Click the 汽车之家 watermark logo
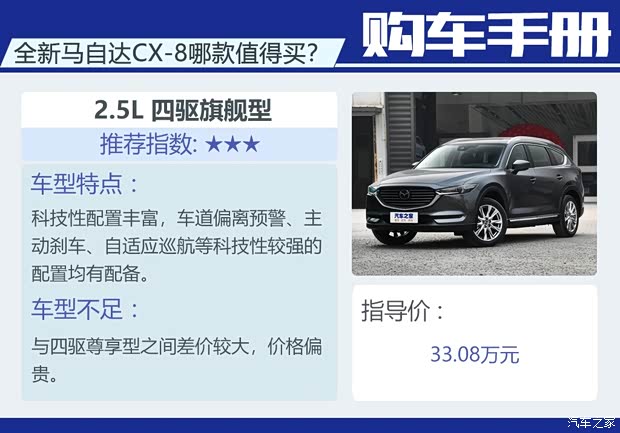620x433 pixels. [592, 423]
